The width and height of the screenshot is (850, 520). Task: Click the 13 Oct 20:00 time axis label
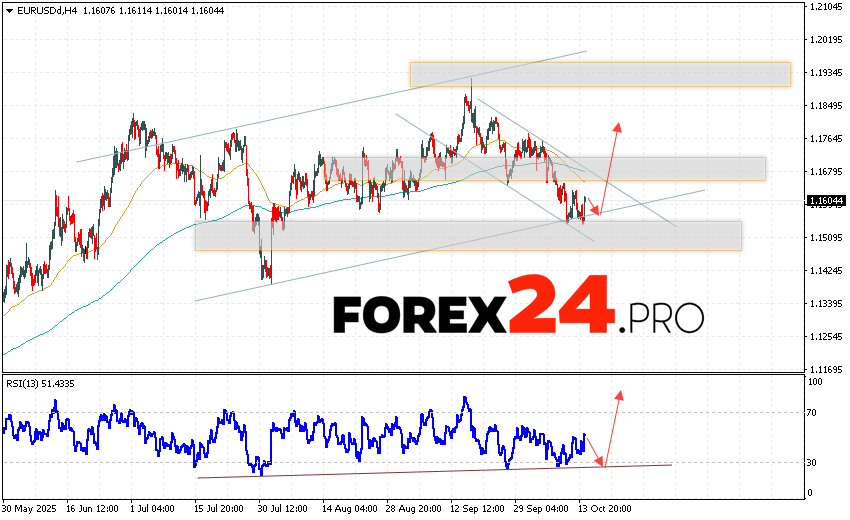tap(606, 508)
